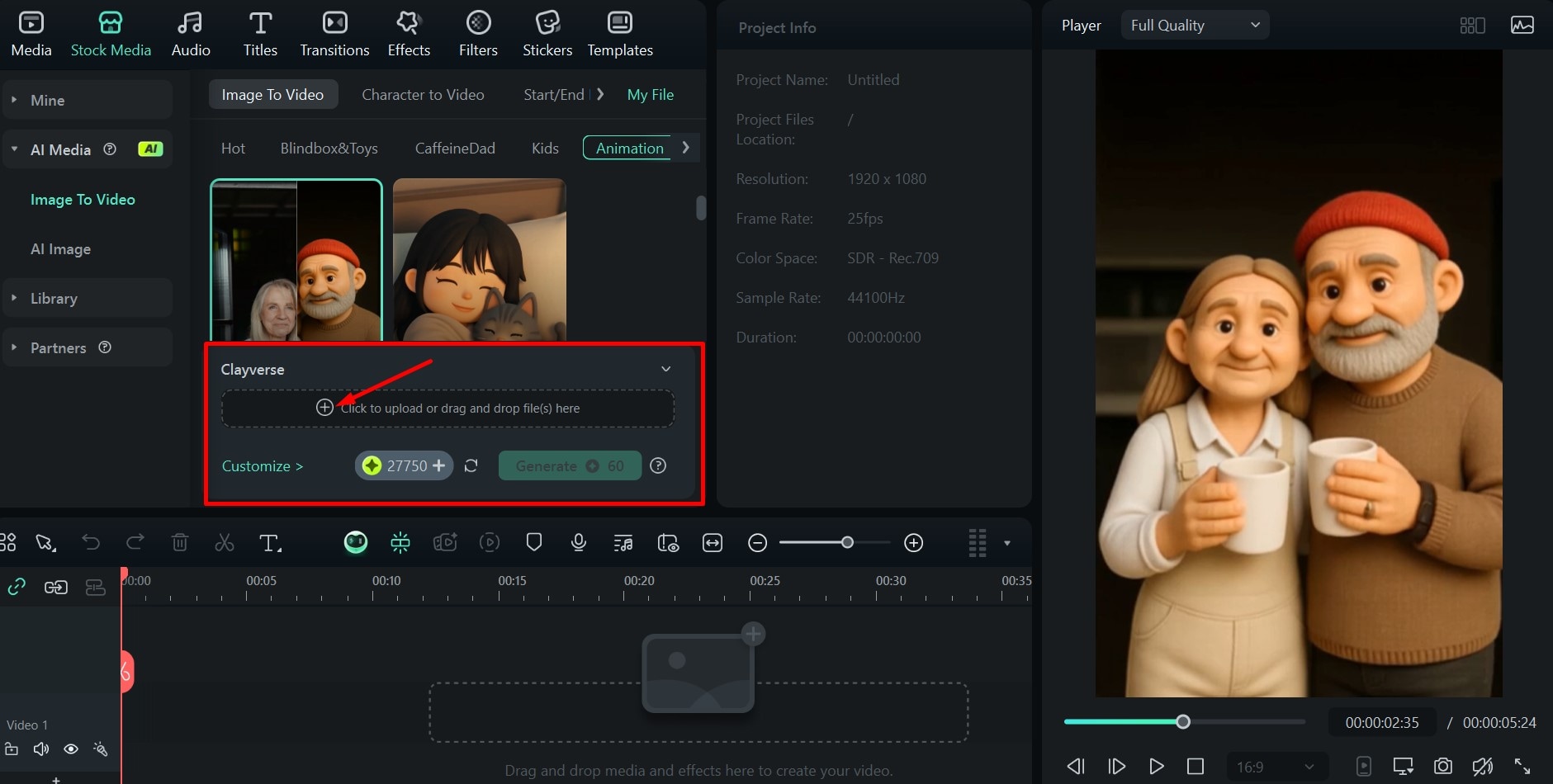This screenshot has width=1553, height=784.
Task: Click the Partners help icon
Action: coord(105,347)
